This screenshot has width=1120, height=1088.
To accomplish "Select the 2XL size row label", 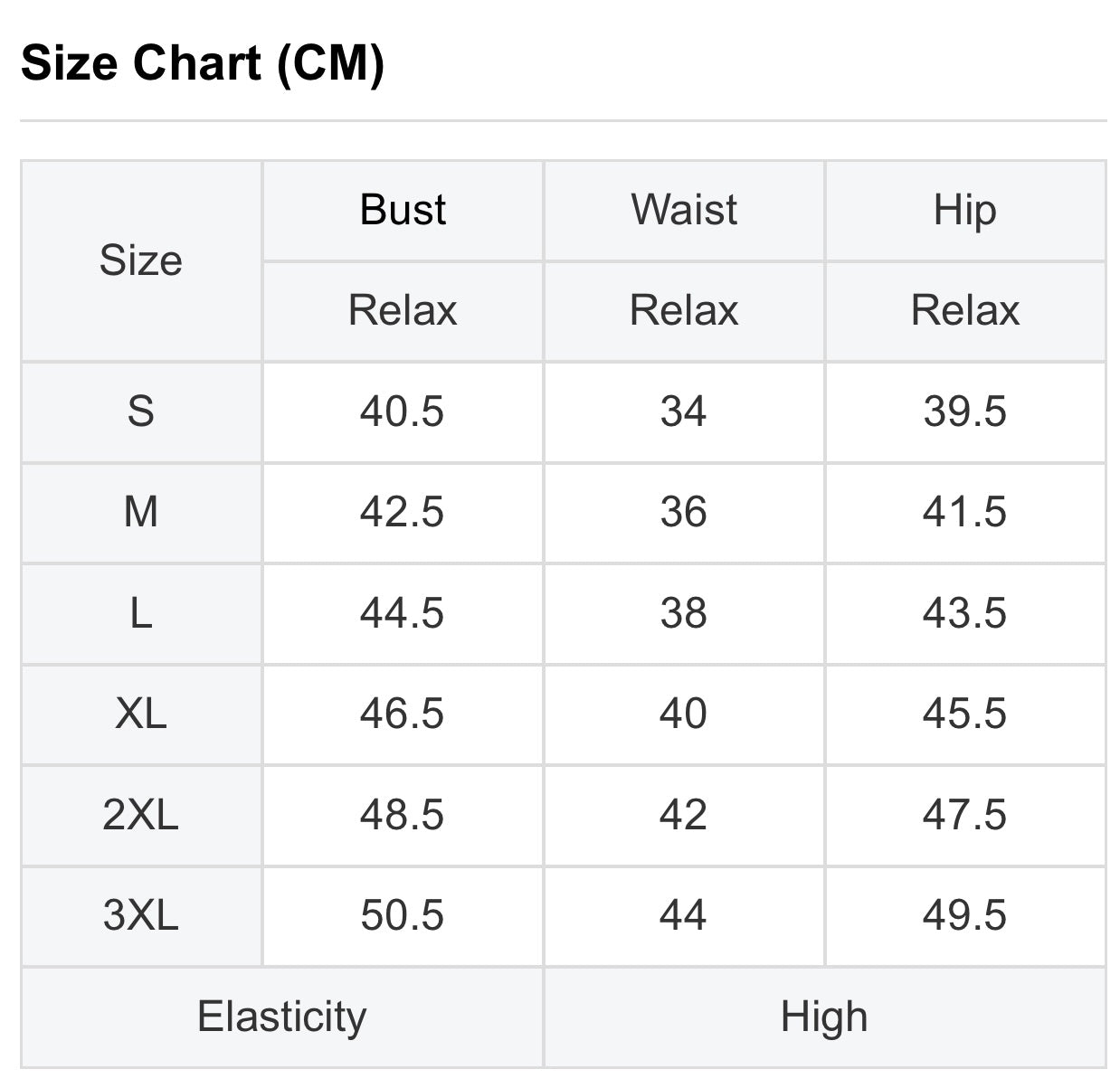I will (141, 816).
